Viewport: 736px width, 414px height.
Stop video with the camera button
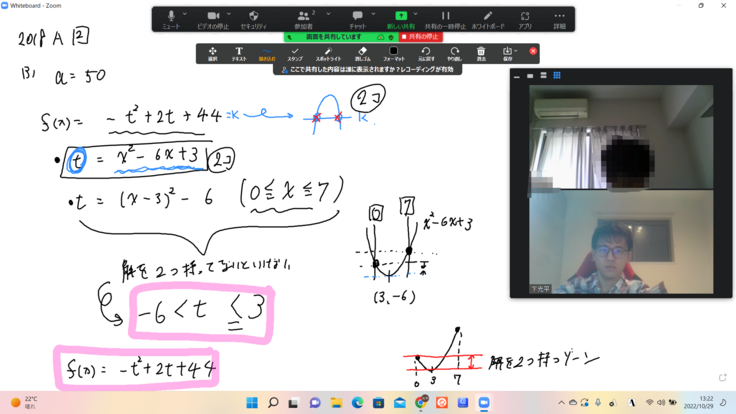[213, 18]
